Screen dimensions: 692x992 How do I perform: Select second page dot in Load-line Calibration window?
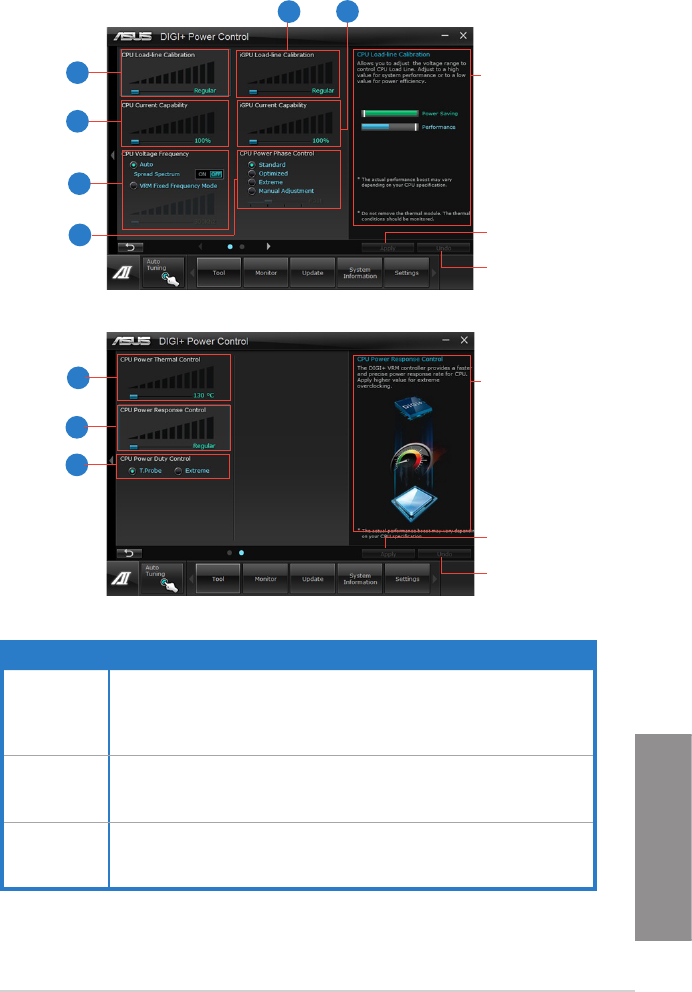(x=242, y=247)
